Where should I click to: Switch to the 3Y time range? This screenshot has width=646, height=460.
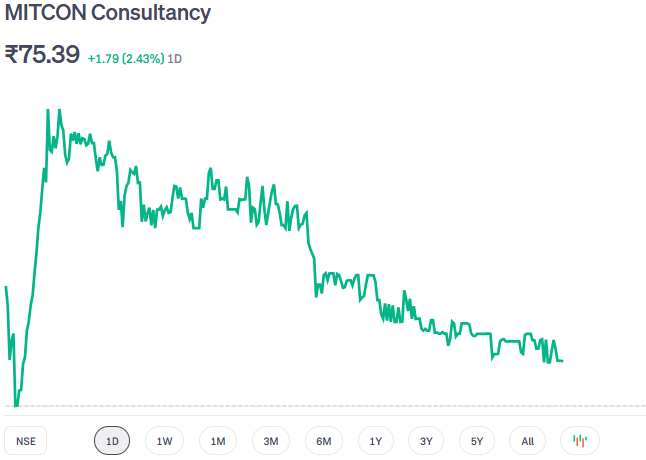coord(426,440)
